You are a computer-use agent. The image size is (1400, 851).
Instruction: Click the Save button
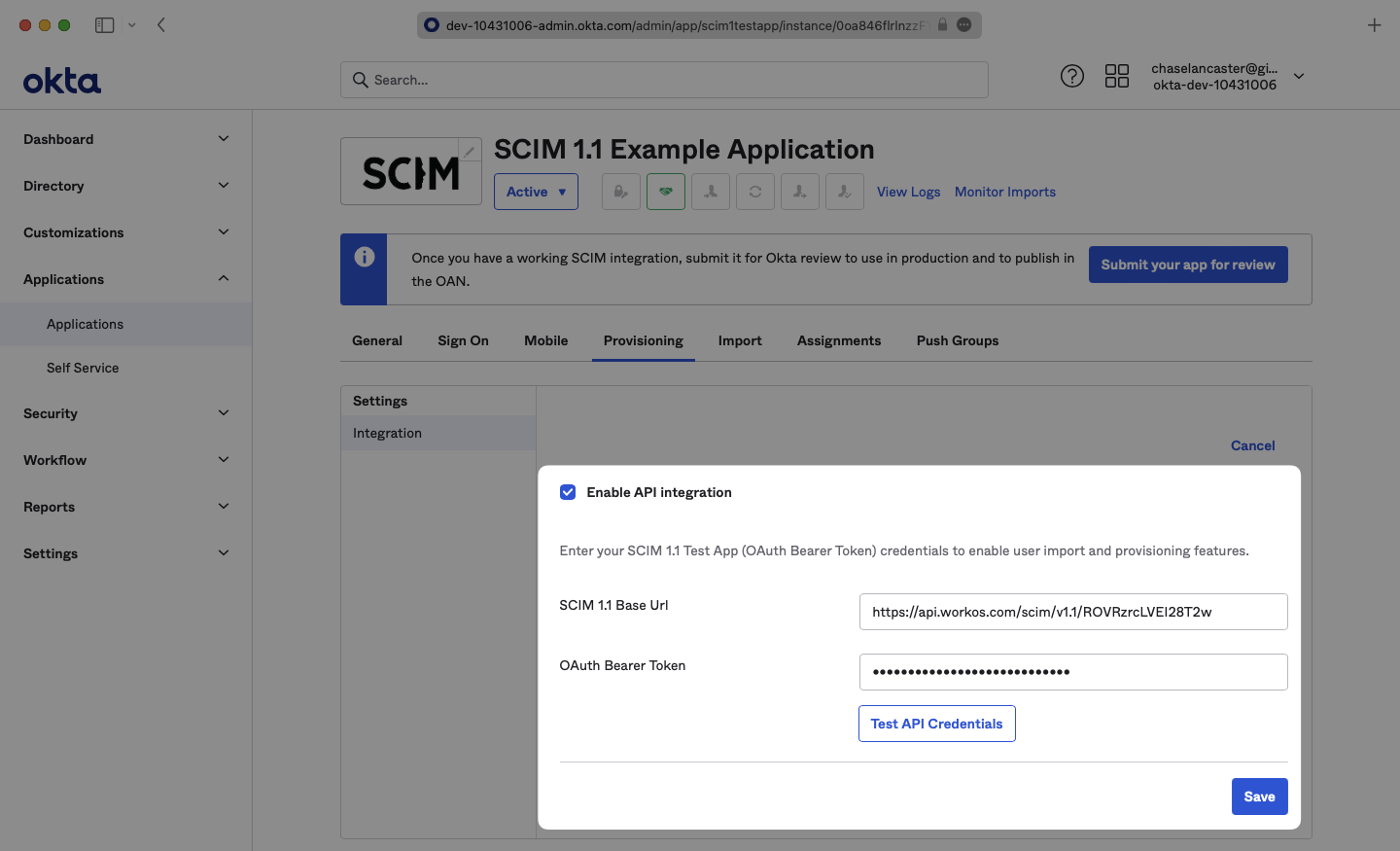(x=1259, y=797)
